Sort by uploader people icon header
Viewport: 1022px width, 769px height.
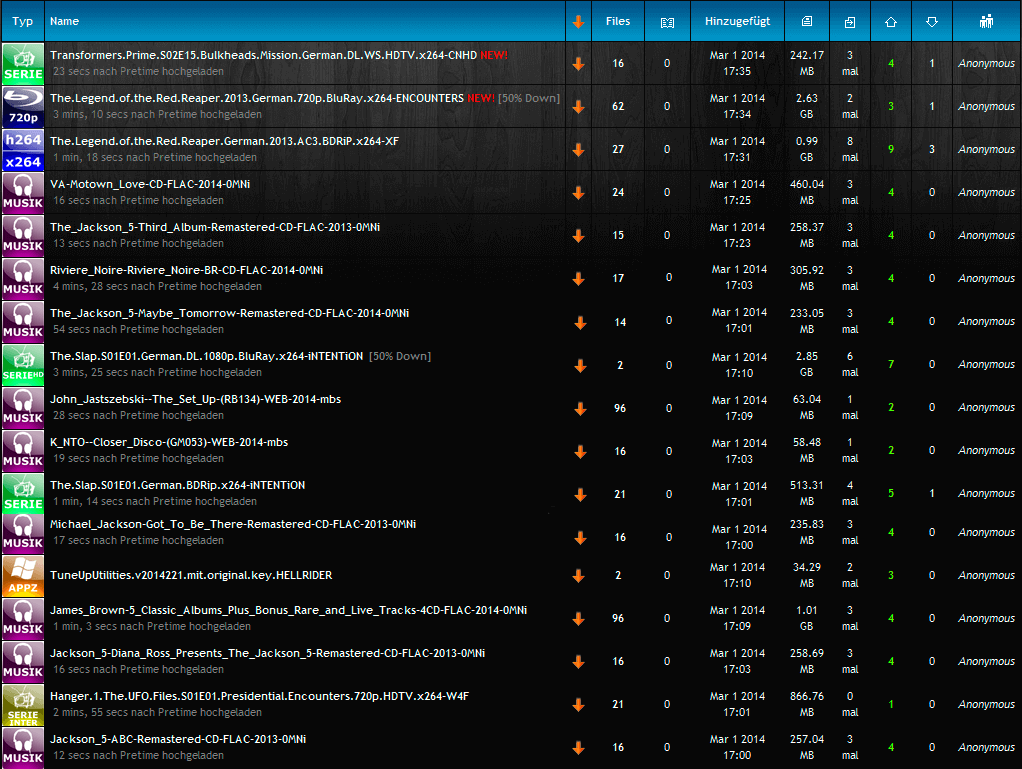pyautogui.click(x=986, y=22)
